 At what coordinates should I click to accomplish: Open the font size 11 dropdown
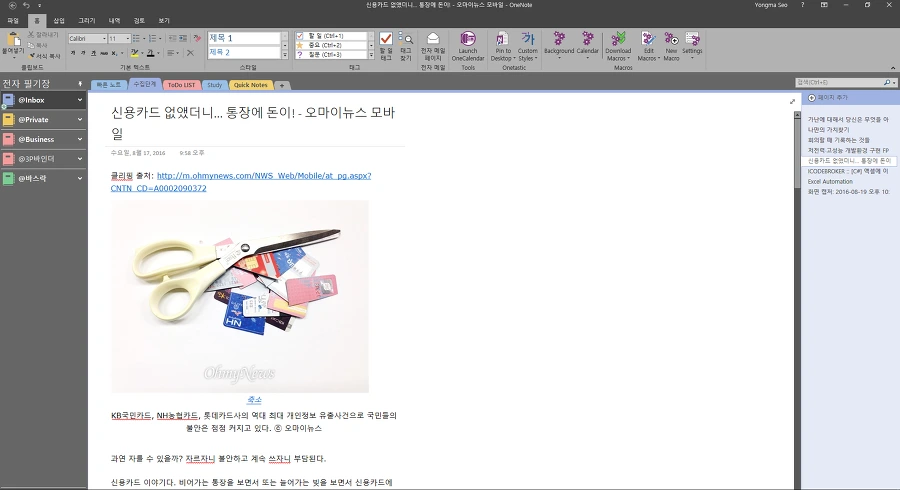(x=127, y=38)
